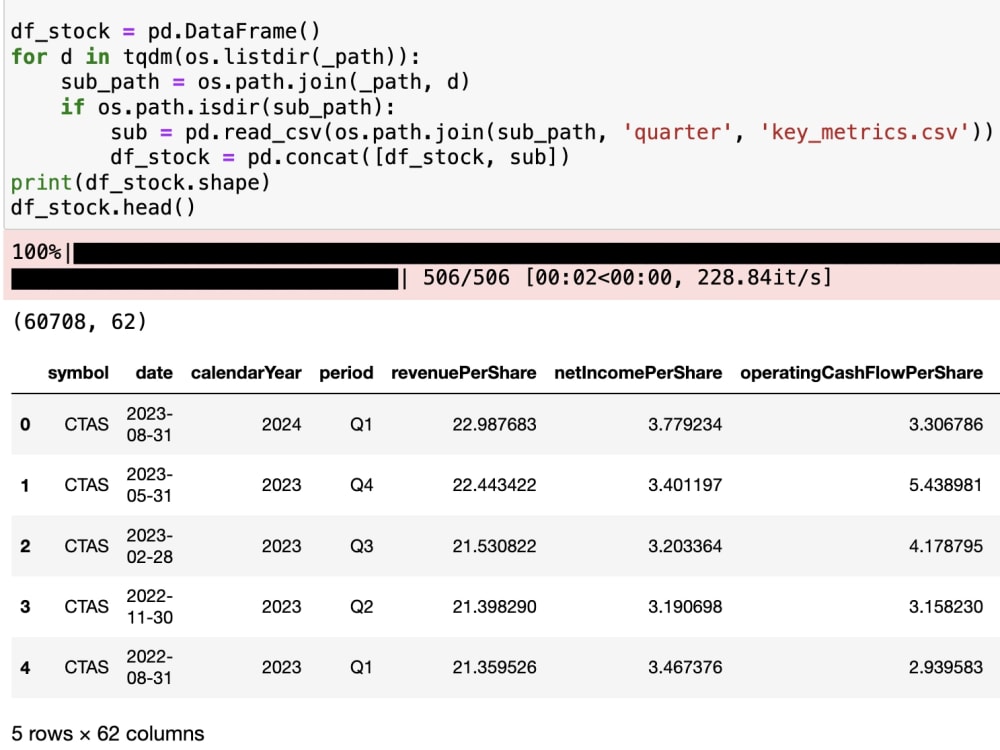This screenshot has height=750, width=1000.
Task: Click period cell Q2
Action: coord(361,607)
